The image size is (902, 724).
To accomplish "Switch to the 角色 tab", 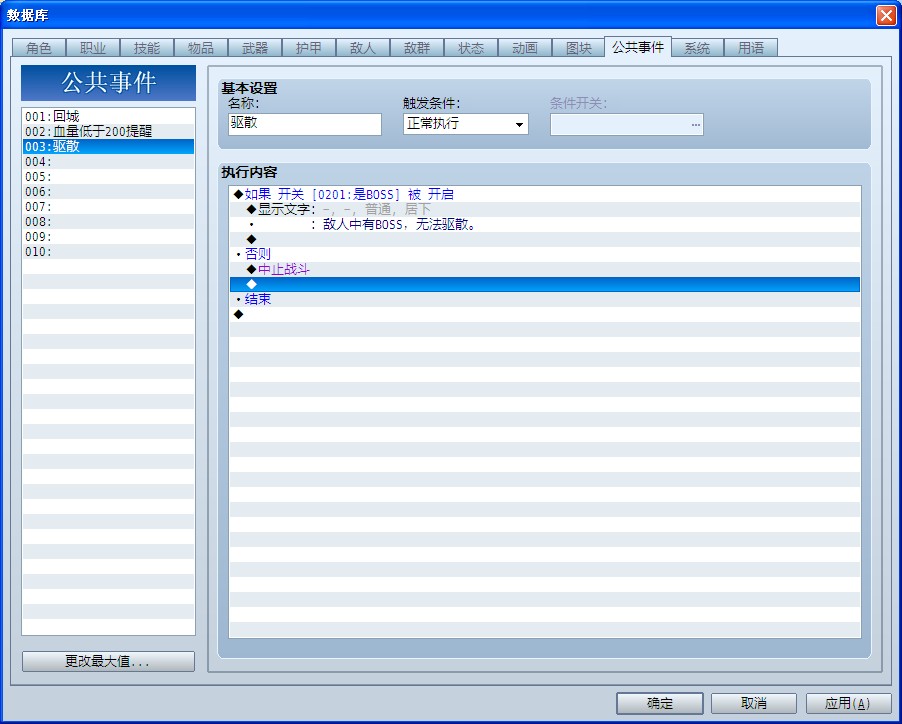I will point(39,48).
